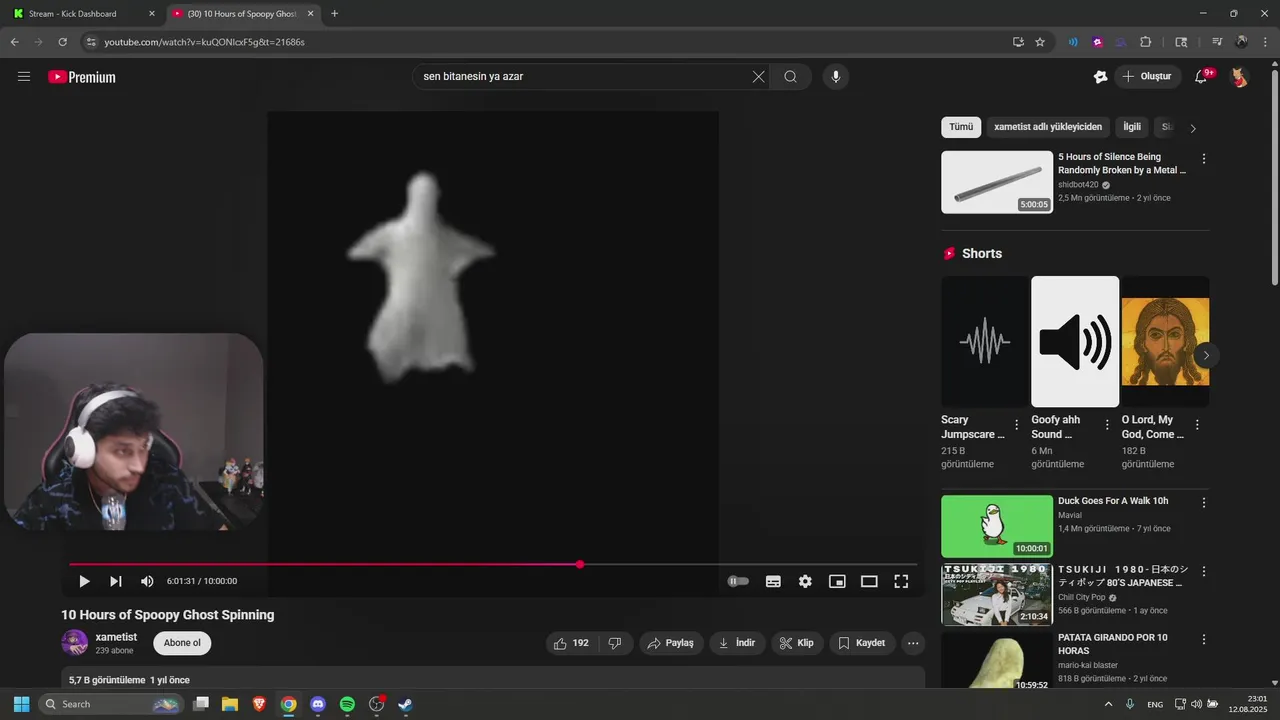Screen dimensions: 1280x720
Task: Mute the video volume speaker
Action: 147,581
